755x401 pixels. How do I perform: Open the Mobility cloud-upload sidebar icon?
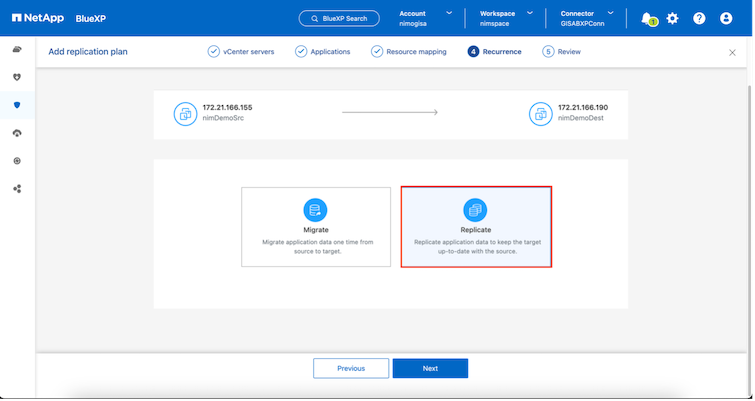[17, 133]
